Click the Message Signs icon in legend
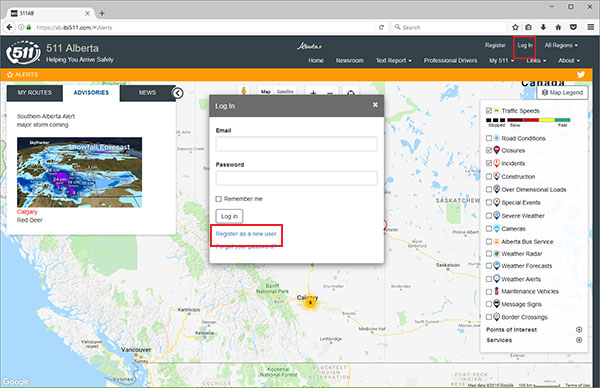Viewport: 600px width, 388px height. click(x=496, y=304)
